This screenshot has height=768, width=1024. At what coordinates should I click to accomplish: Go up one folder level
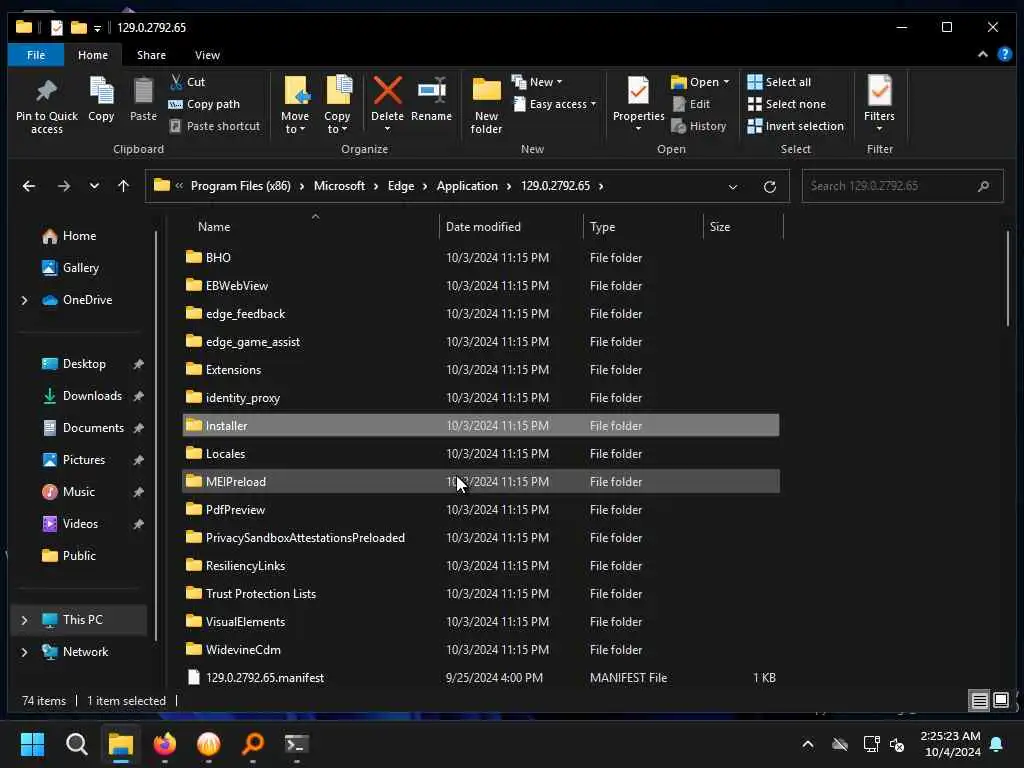click(x=123, y=186)
